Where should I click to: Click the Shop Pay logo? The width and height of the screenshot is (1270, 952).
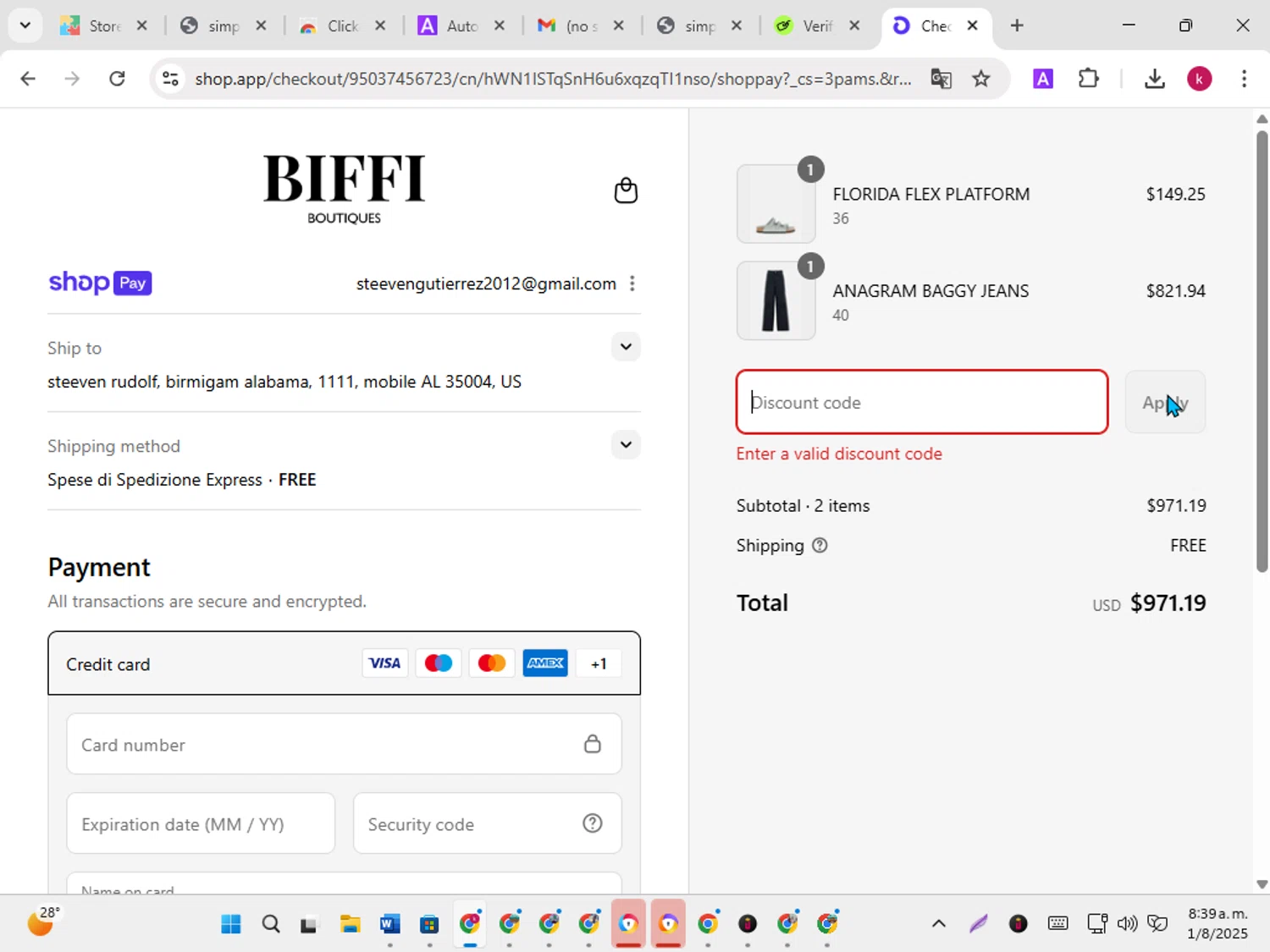point(100,283)
